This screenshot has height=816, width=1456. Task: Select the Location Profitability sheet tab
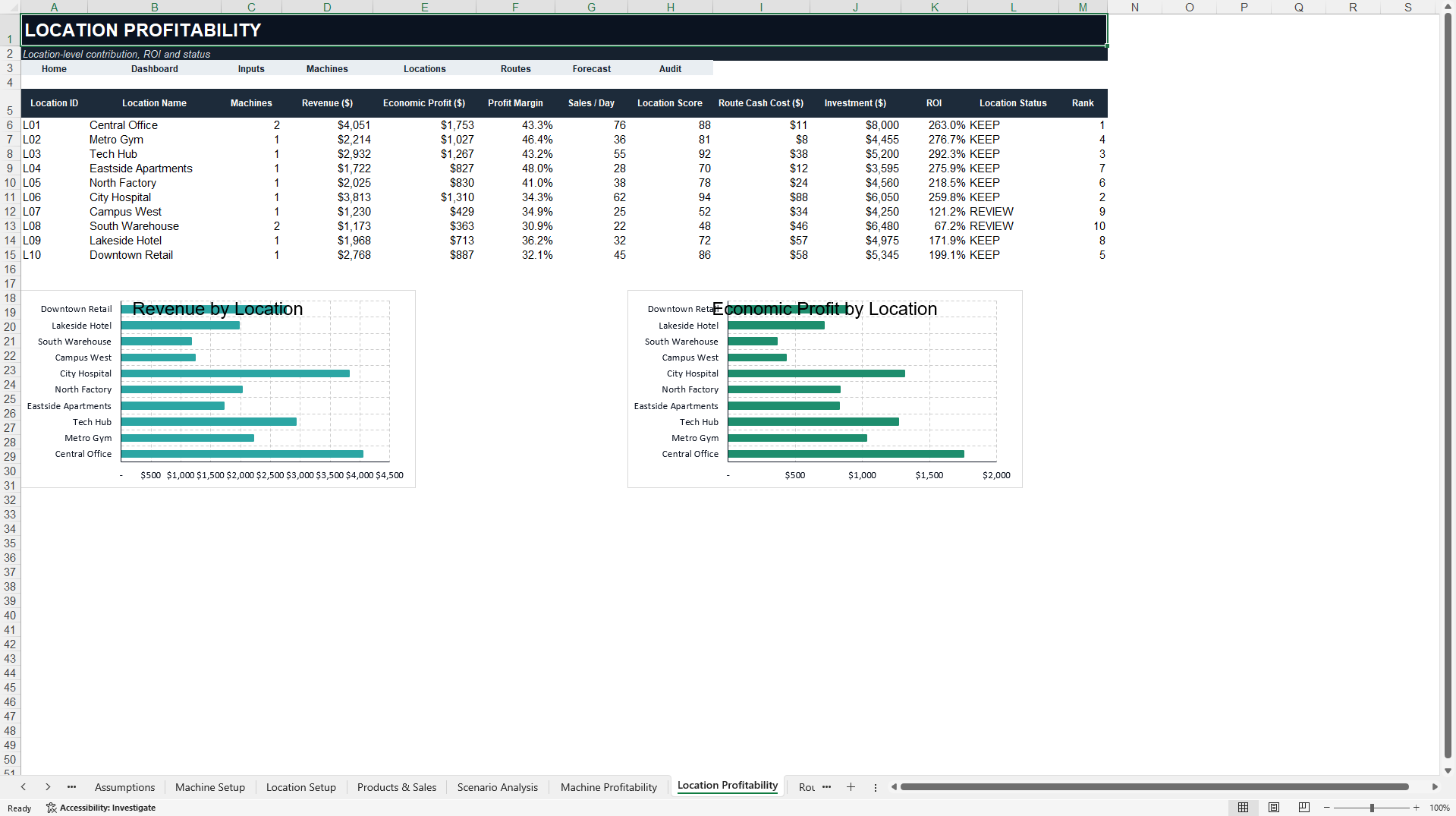coord(728,786)
